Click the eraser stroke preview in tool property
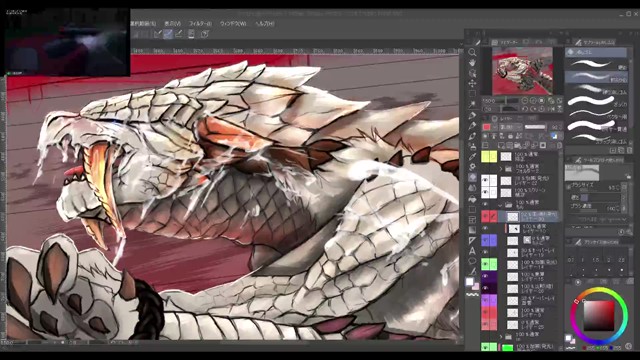 [582, 173]
